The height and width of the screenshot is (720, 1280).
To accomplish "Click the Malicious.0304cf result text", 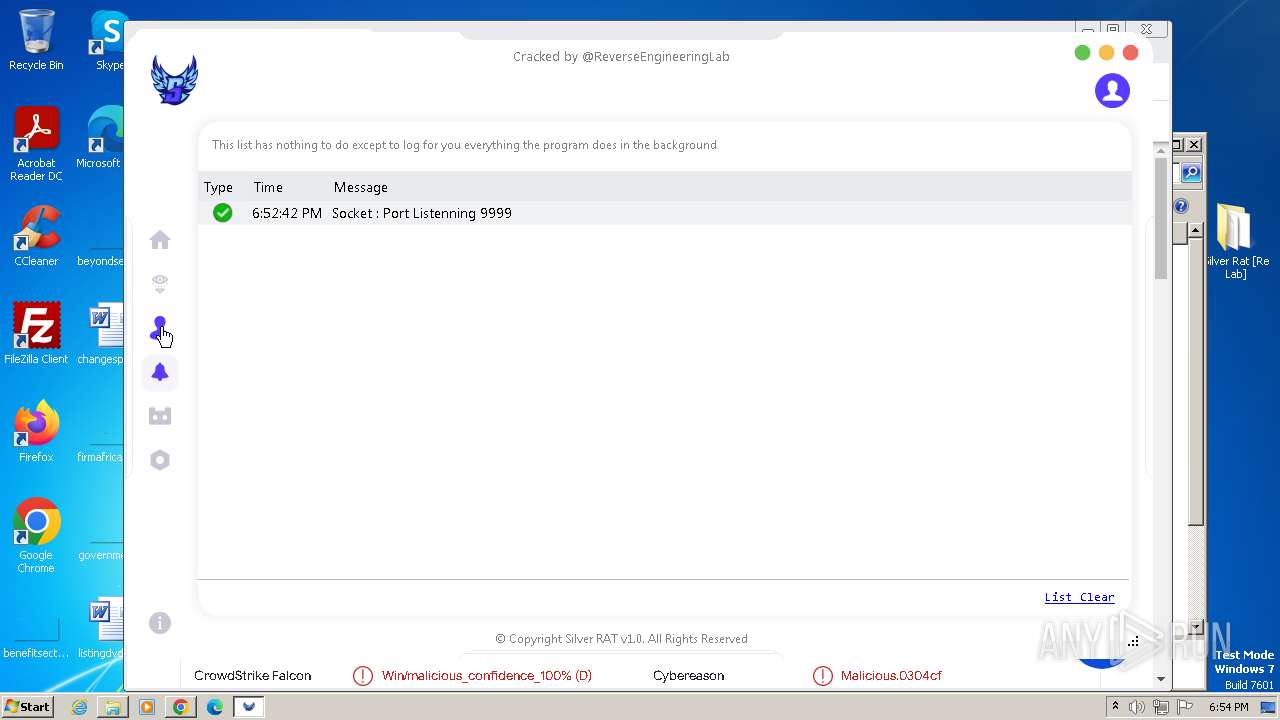I will (891, 676).
